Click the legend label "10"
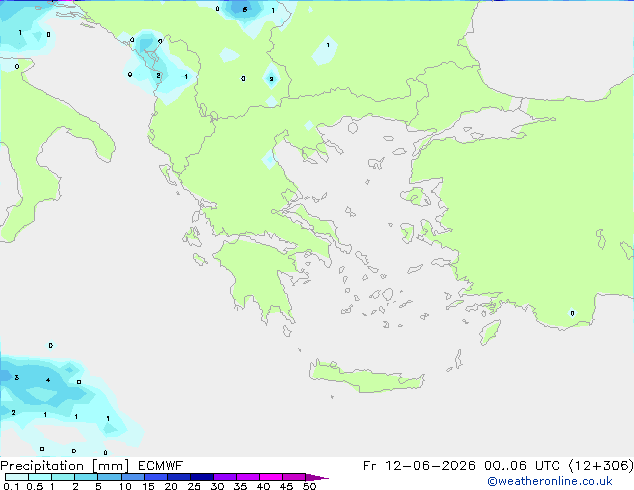Screen dimensions: 634x490 pos(125,486)
